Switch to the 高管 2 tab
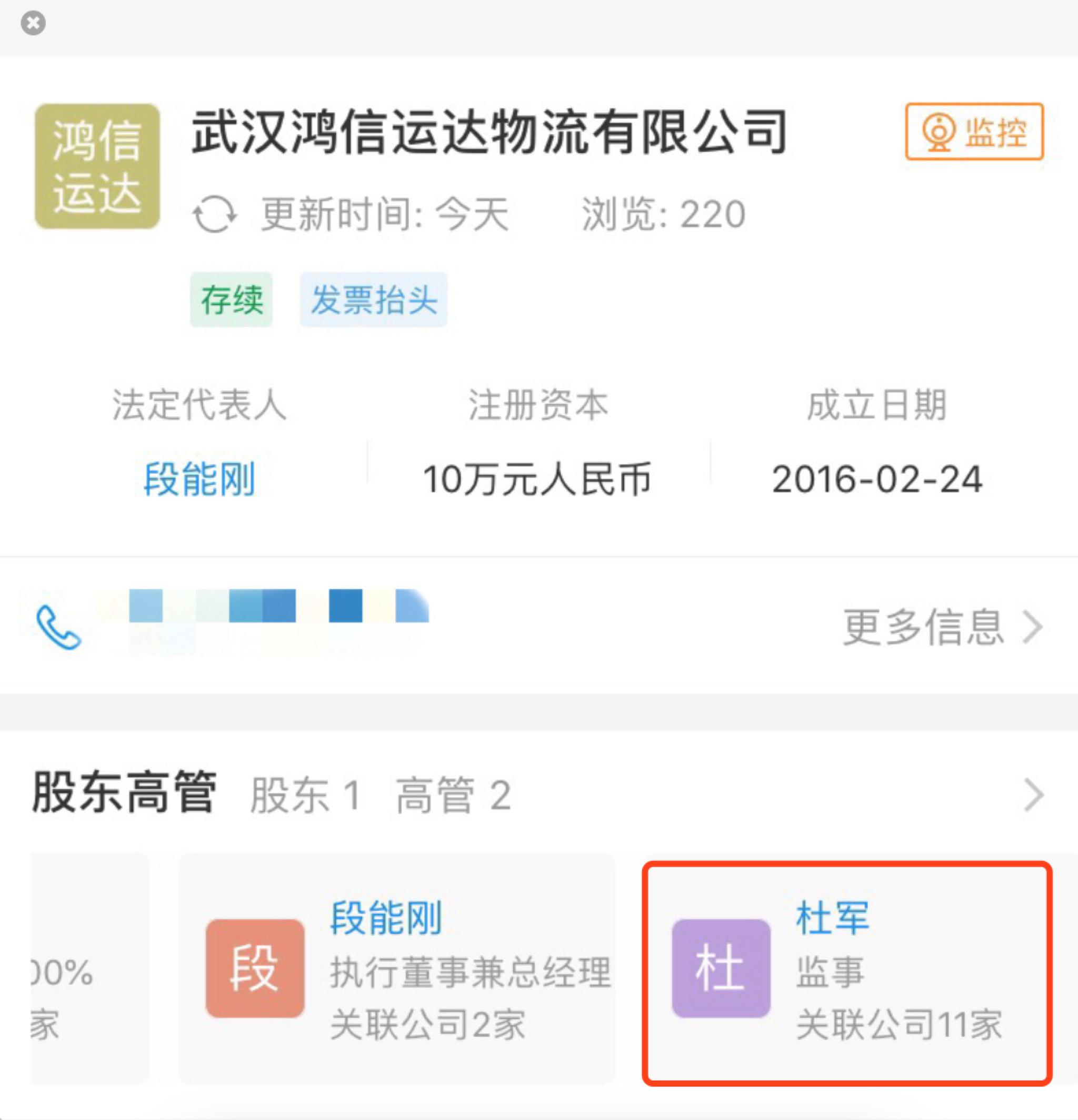1078x1120 pixels. point(453,795)
